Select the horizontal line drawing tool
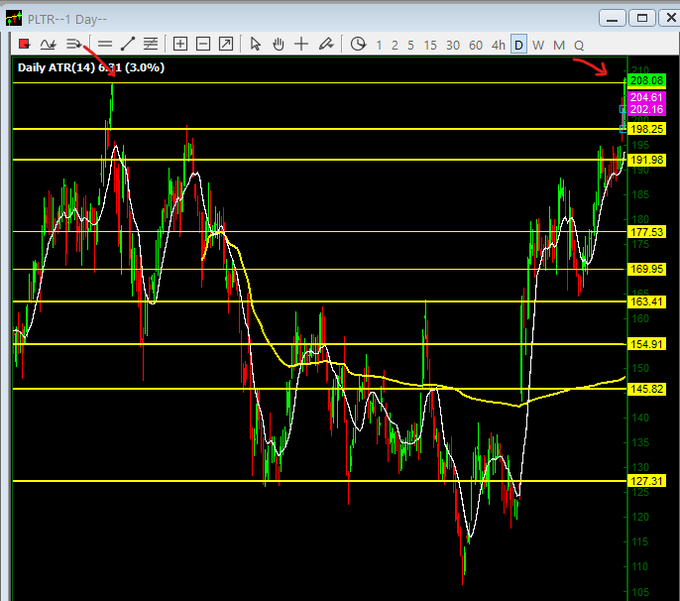This screenshot has height=601, width=680. point(105,44)
